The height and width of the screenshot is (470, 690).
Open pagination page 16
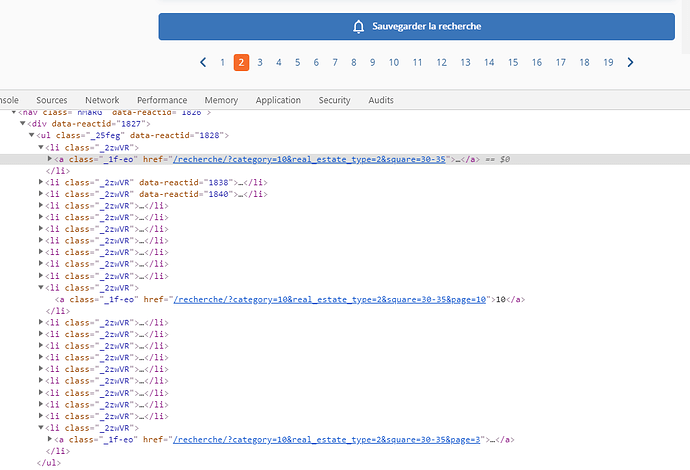[x=537, y=62]
